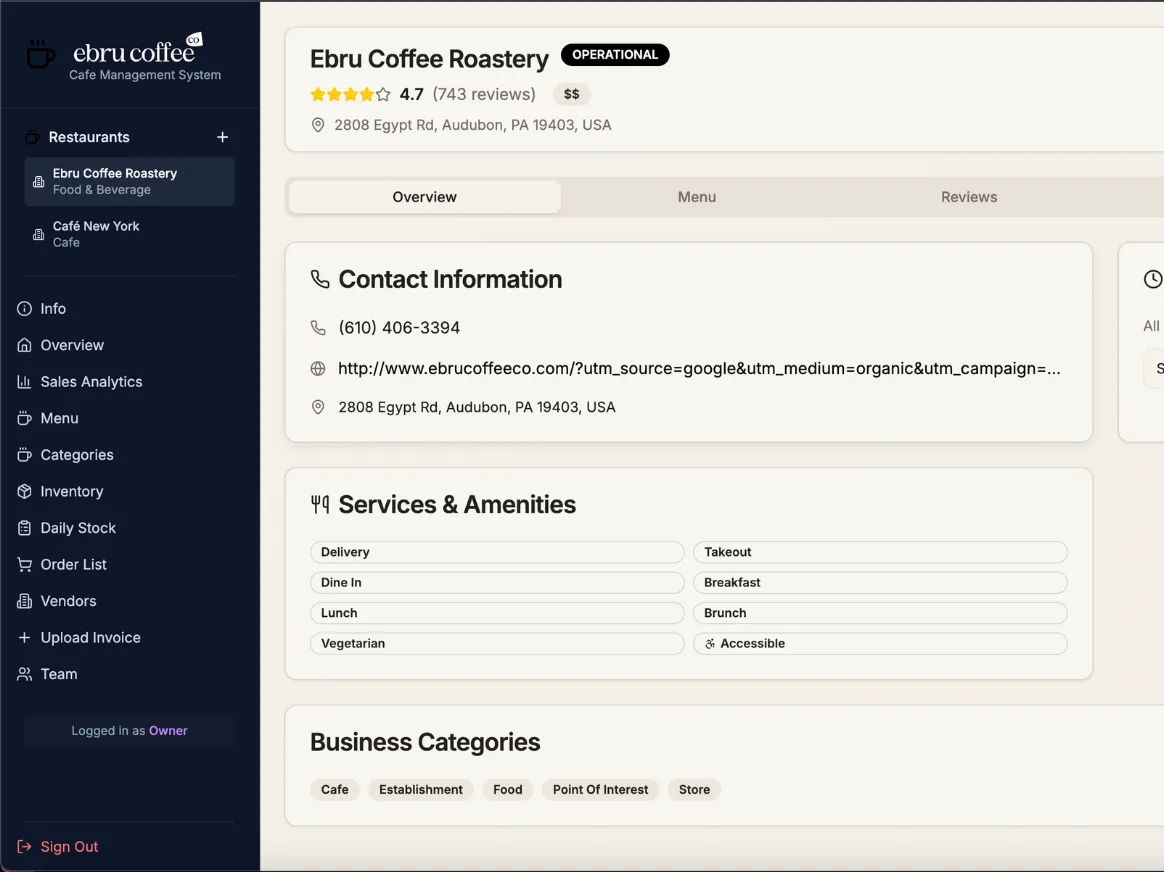Viewport: 1164px width, 872px height.
Task: Open the Reviews tab
Action: point(968,197)
